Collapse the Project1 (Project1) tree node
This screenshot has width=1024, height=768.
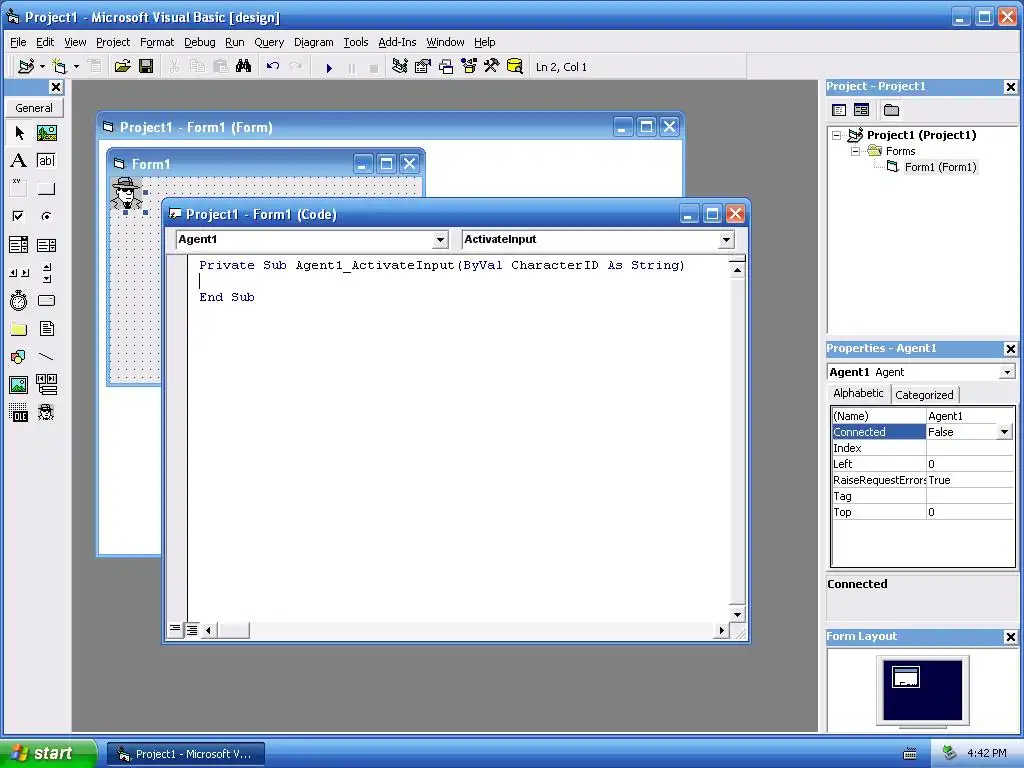tap(837, 135)
